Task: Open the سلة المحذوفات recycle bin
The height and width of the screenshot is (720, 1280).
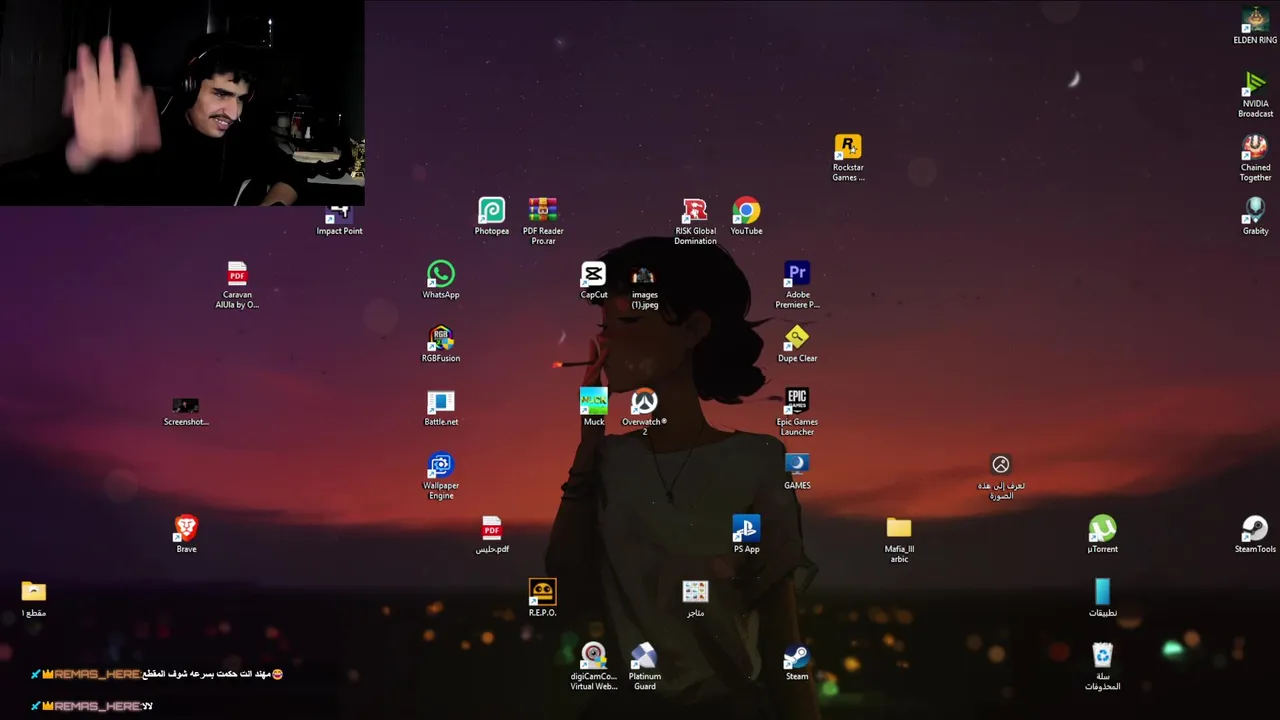Action: click(1102, 666)
